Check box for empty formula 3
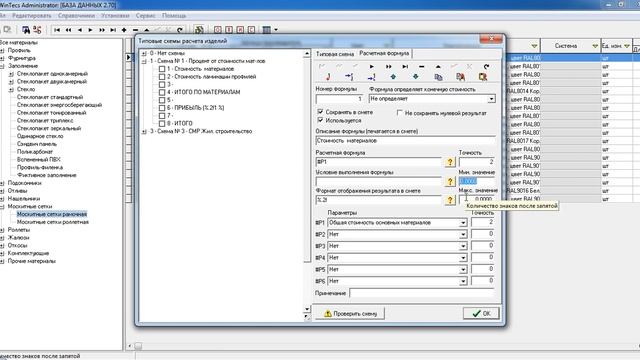The image size is (640, 360). click(x=162, y=84)
